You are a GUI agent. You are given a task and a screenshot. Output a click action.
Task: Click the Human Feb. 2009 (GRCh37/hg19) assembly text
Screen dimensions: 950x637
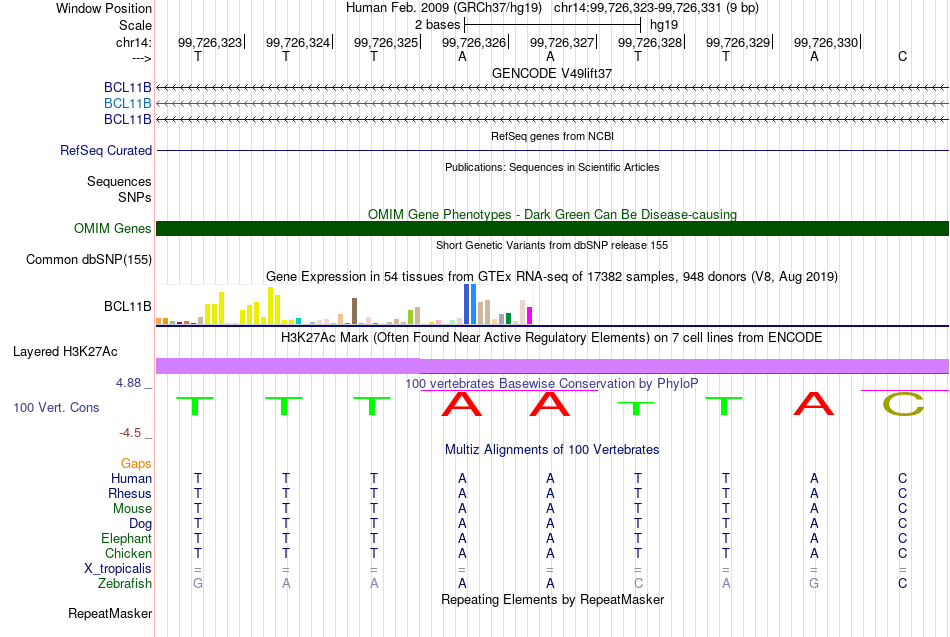(x=443, y=8)
